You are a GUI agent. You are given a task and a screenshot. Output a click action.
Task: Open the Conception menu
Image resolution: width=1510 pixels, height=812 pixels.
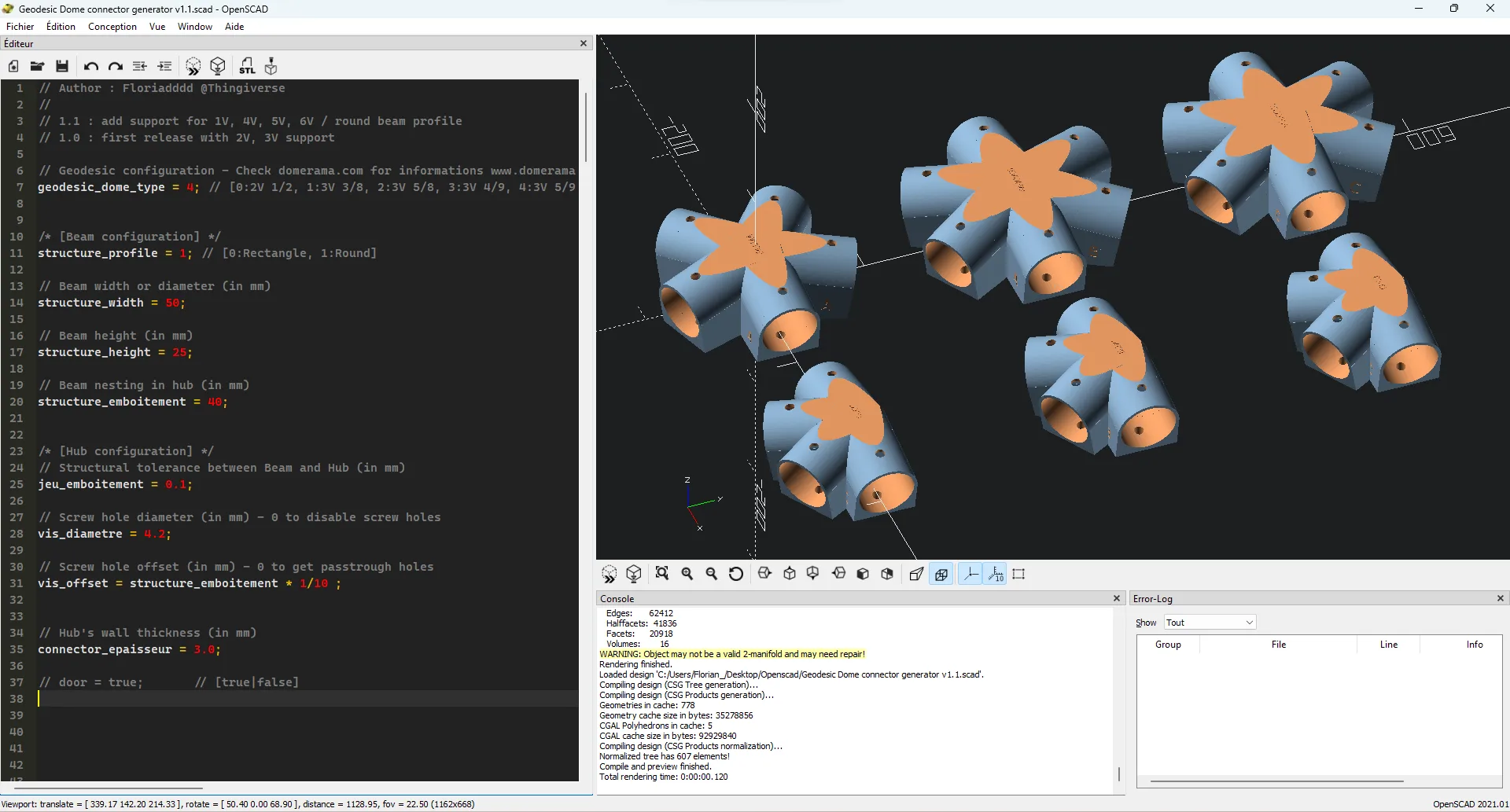coord(112,27)
